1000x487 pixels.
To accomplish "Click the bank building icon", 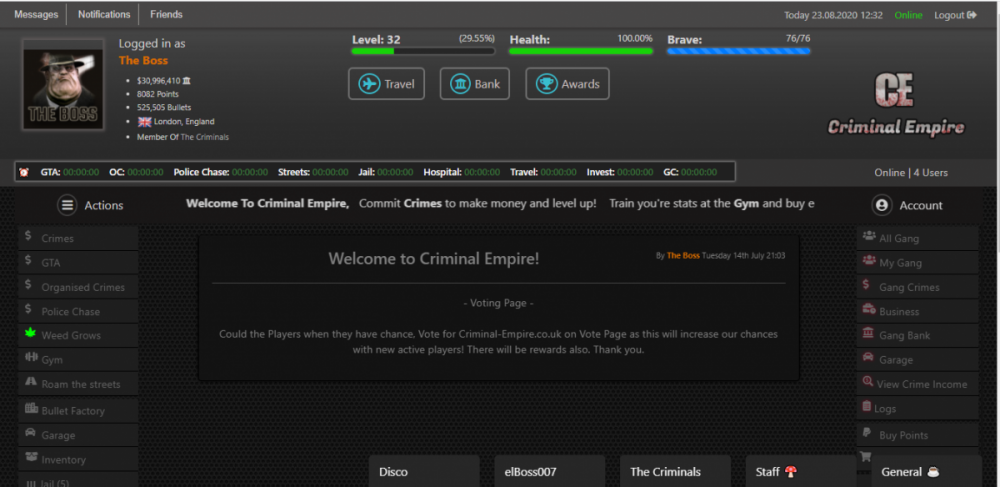I will click(x=460, y=84).
